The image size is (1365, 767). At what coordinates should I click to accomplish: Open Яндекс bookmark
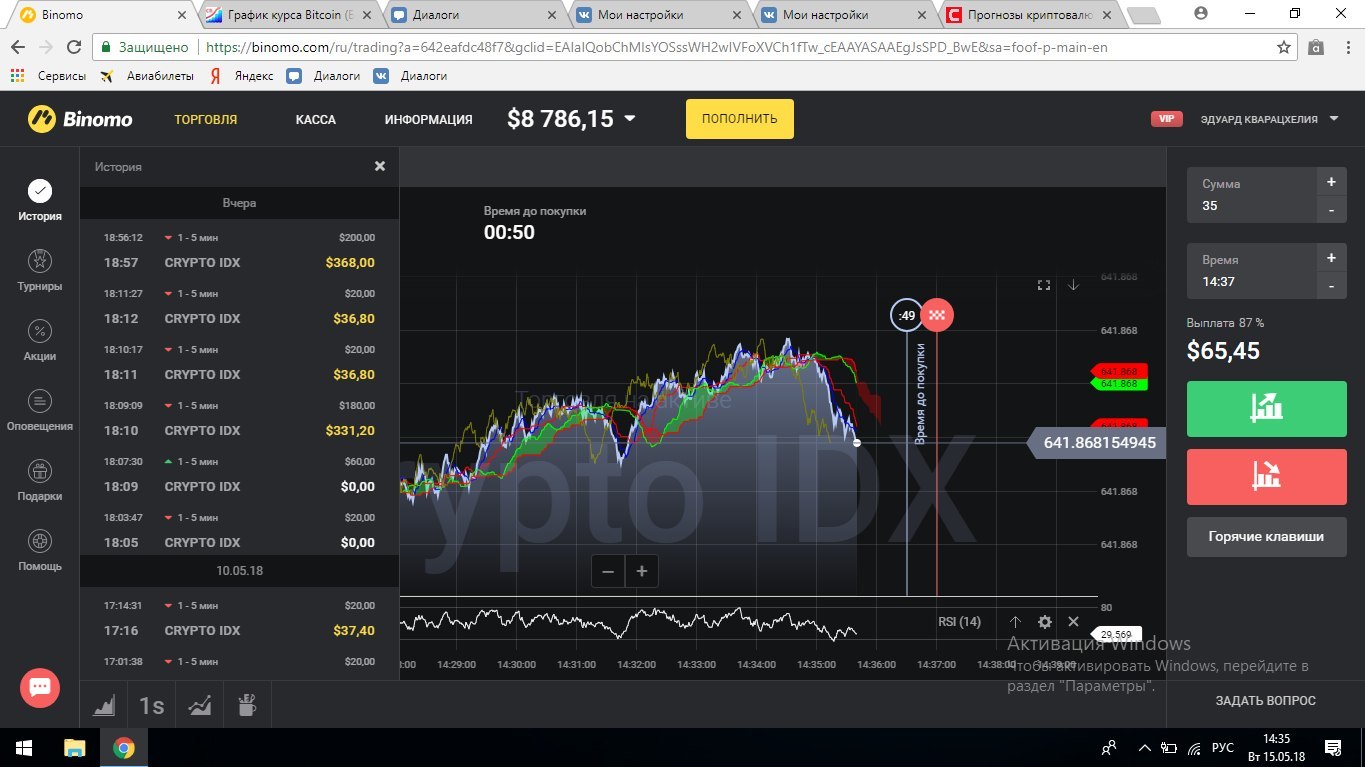[x=241, y=75]
